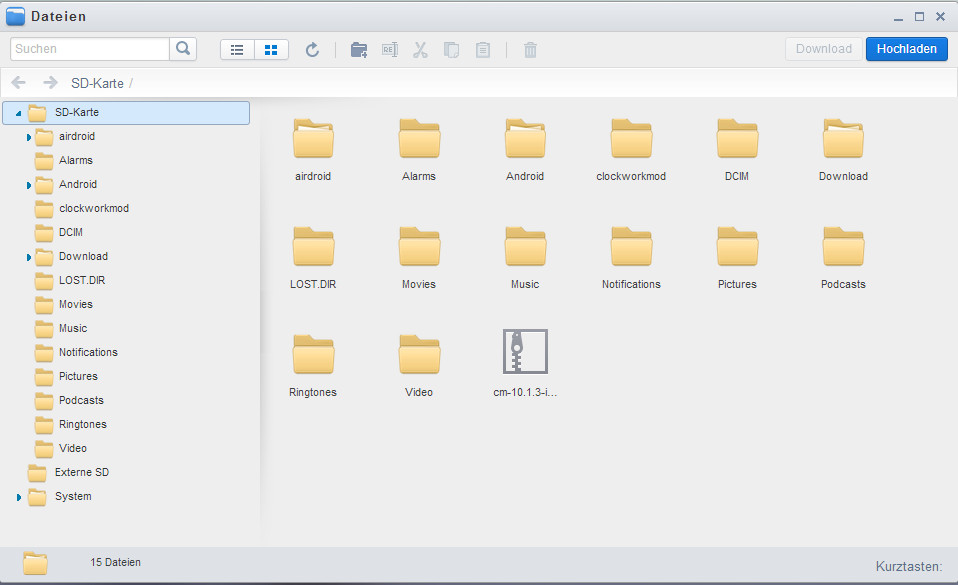Select Video in the folder tree
This screenshot has width=958, height=585.
click(73, 448)
